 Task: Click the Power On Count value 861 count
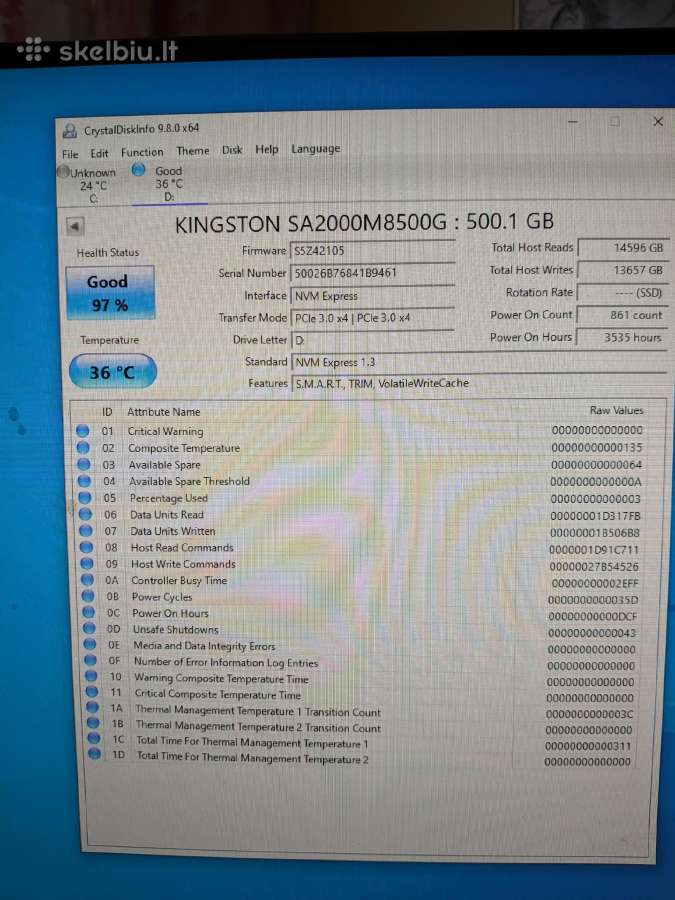coord(623,315)
